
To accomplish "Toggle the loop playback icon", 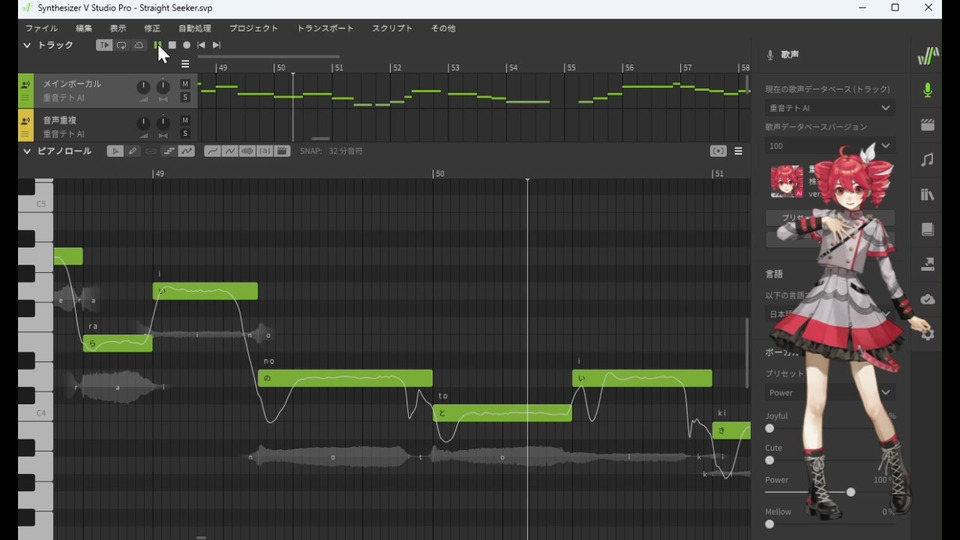I will point(122,45).
